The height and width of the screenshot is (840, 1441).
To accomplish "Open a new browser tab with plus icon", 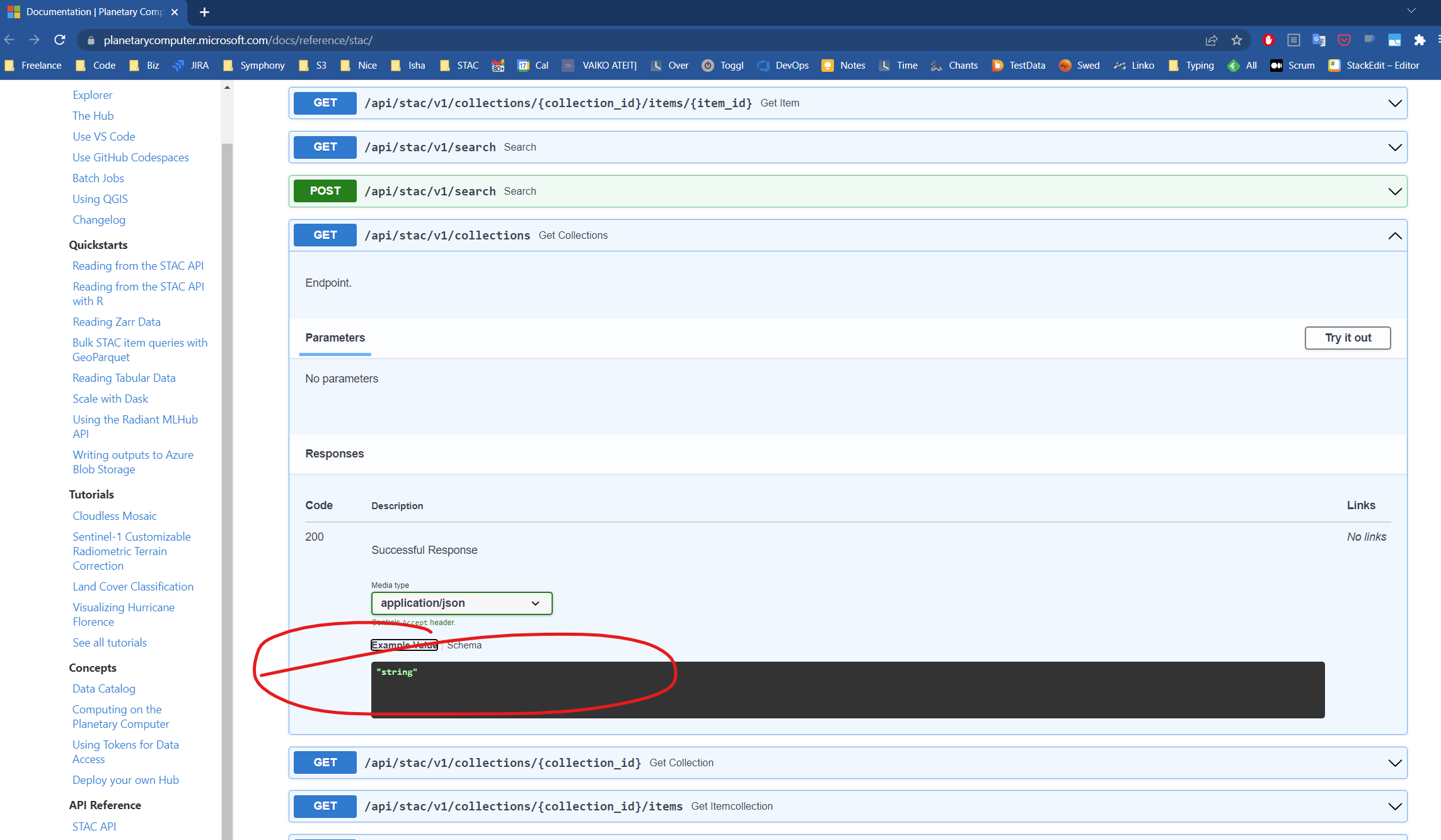I will (204, 12).
